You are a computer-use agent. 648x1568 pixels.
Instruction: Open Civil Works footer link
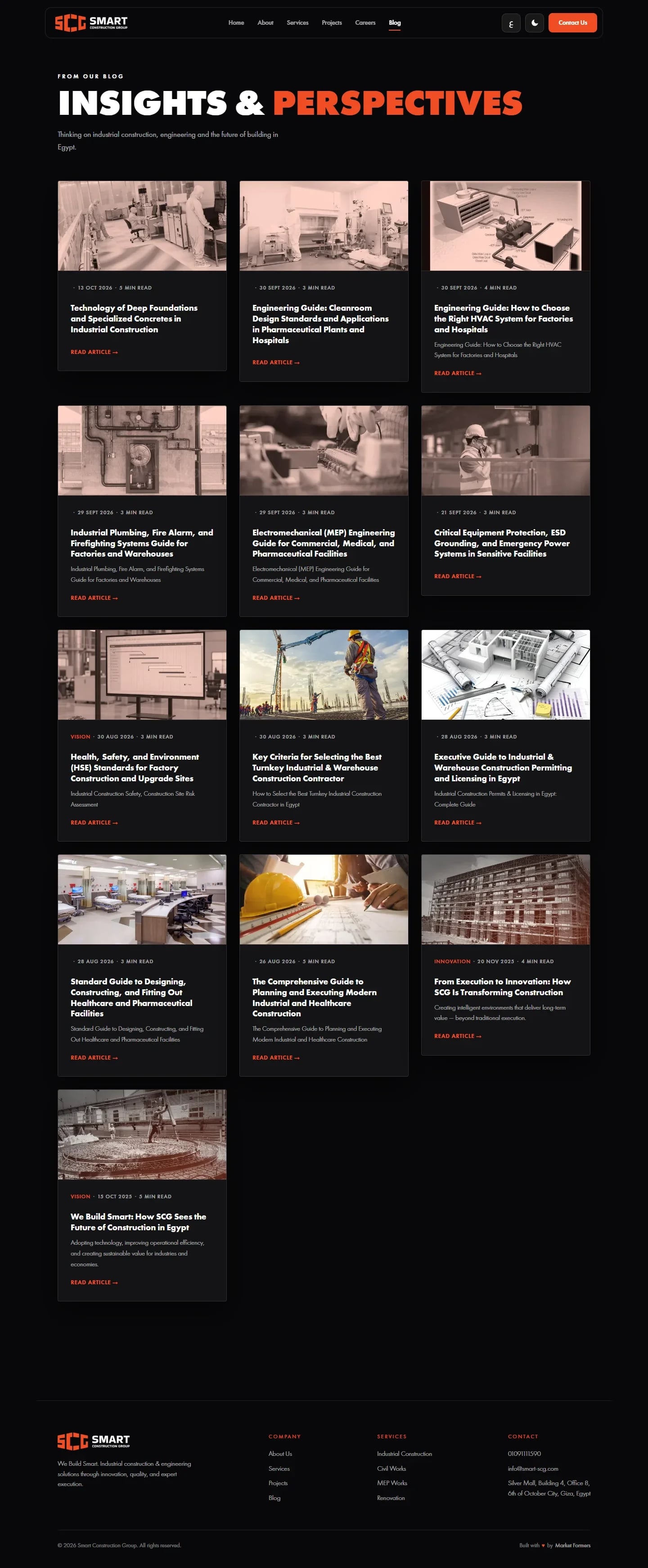[x=391, y=1469]
